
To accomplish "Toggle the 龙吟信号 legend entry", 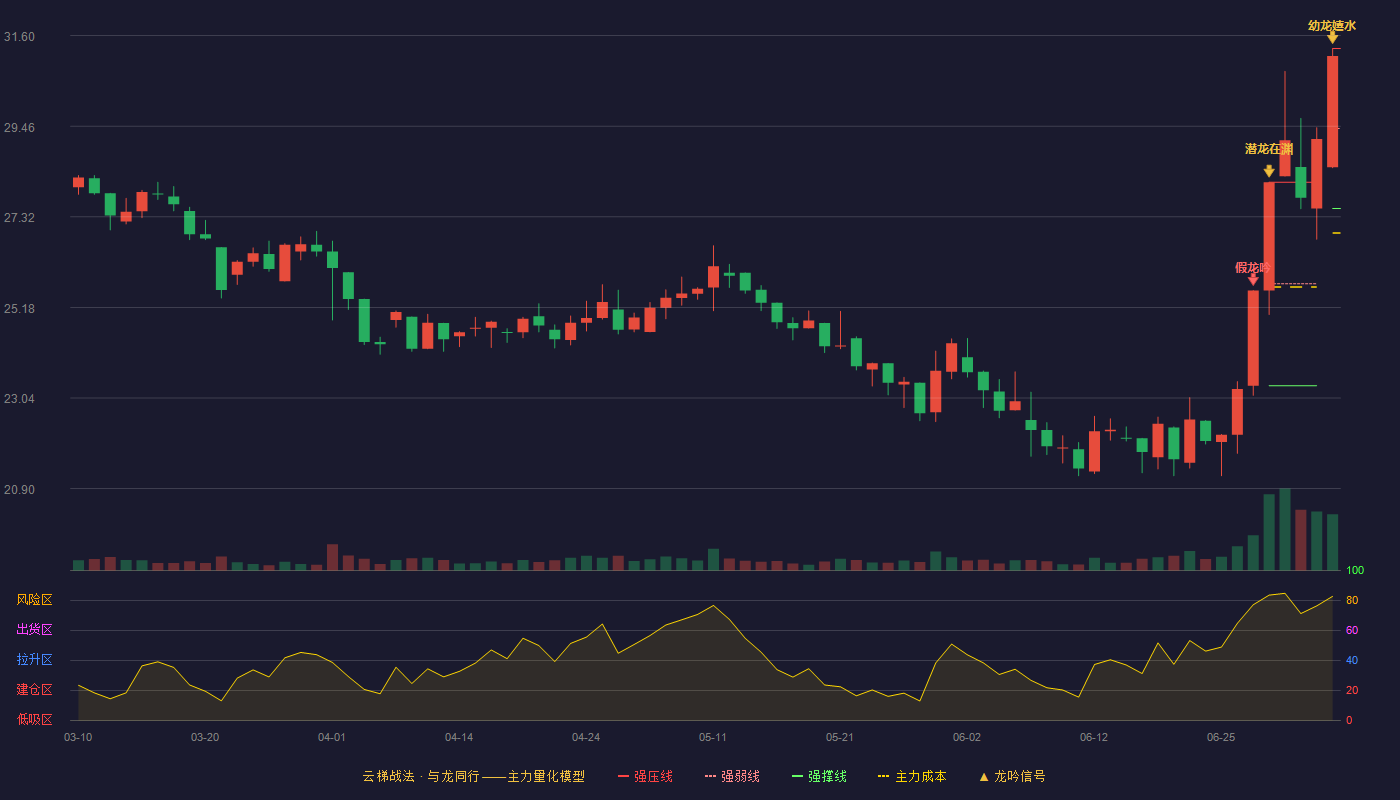I will [1012, 776].
